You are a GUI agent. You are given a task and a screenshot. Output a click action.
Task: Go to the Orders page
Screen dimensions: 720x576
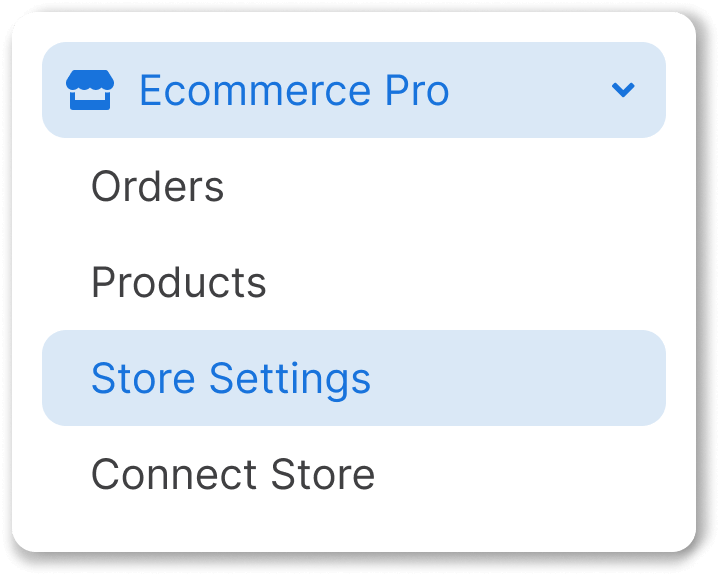pos(158,186)
